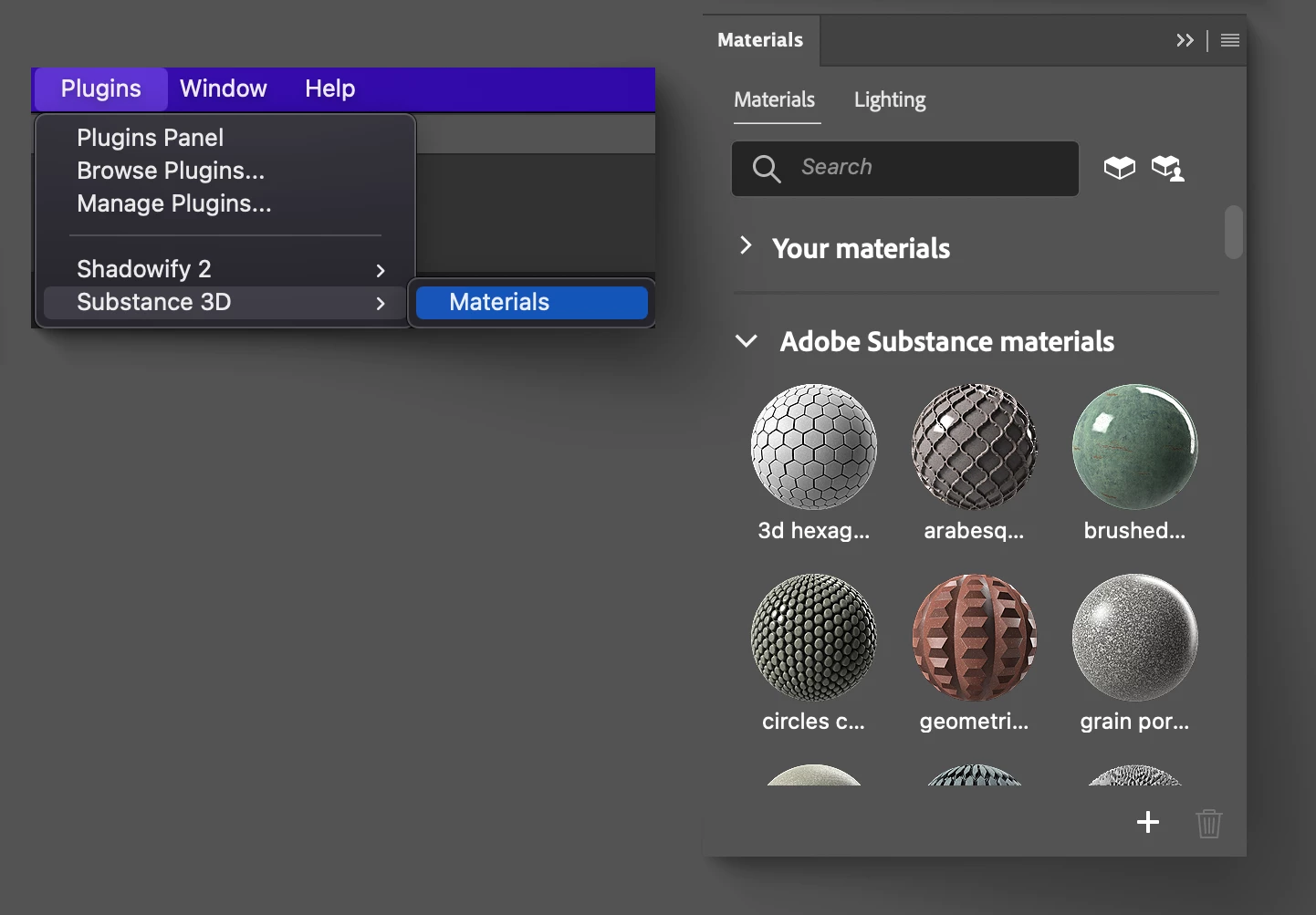This screenshot has height=915, width=1316.
Task: Select the grain porous material sphere
Action: [x=1135, y=638]
